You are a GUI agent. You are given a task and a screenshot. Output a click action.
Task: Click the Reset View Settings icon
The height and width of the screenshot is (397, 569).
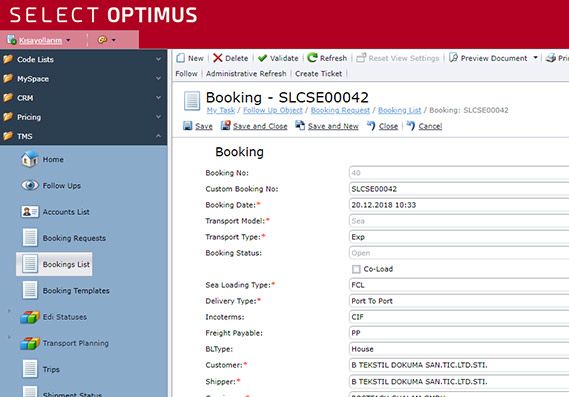361,58
